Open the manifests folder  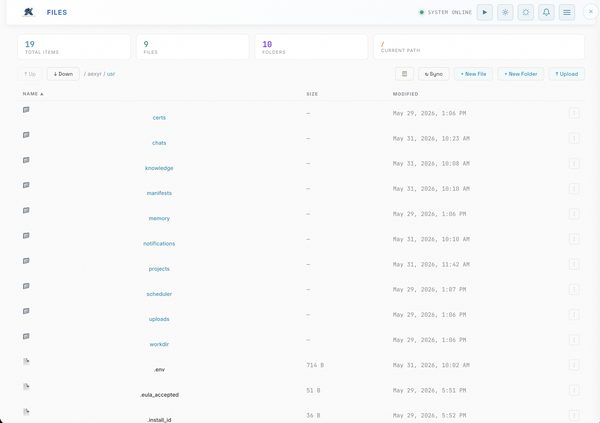(x=159, y=193)
